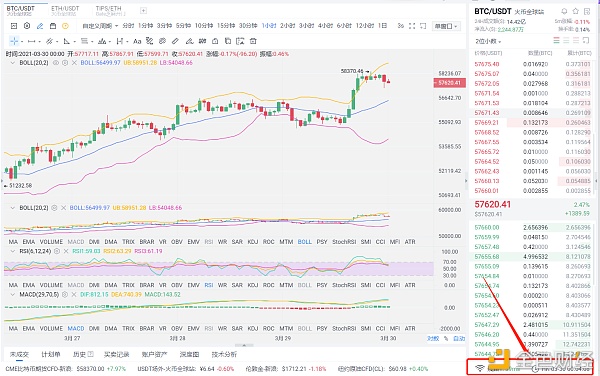The width and height of the screenshot is (600, 376).
Task: Select the crosshair cursor tool
Action: point(14,41)
